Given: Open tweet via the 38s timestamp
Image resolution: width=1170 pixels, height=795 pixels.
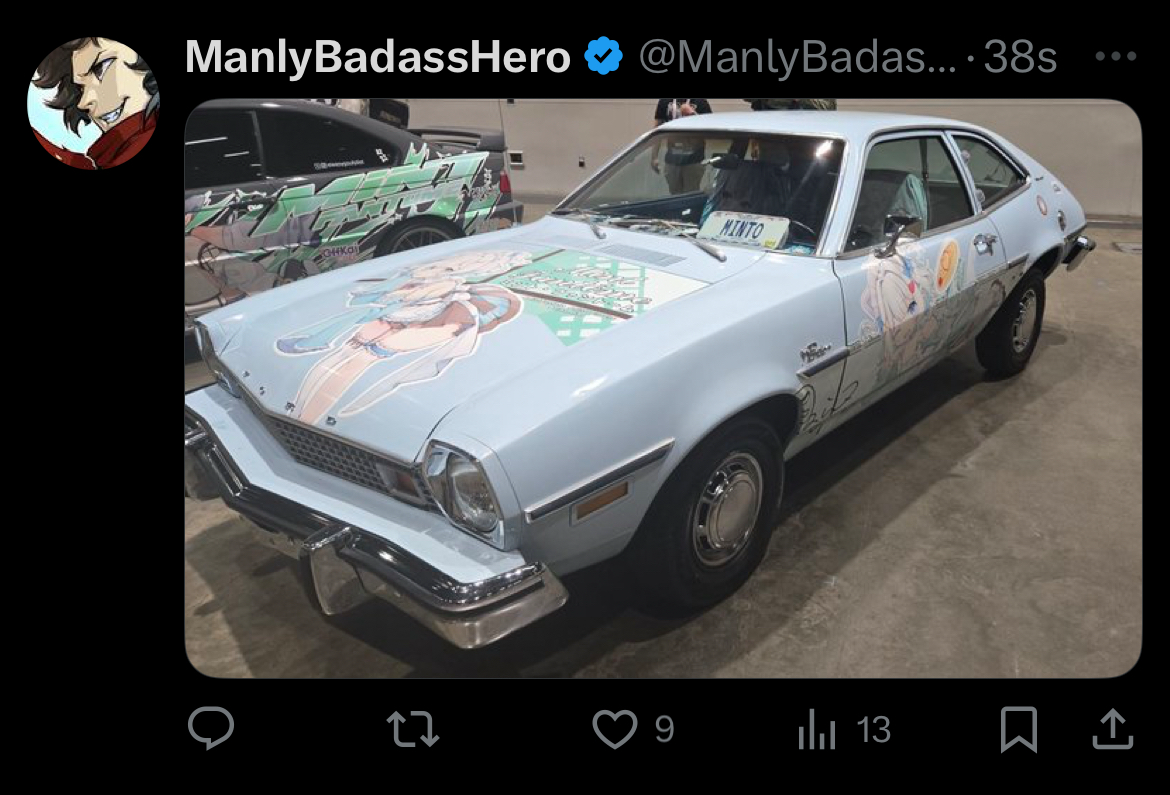Looking at the screenshot, I should pyautogui.click(x=1020, y=57).
